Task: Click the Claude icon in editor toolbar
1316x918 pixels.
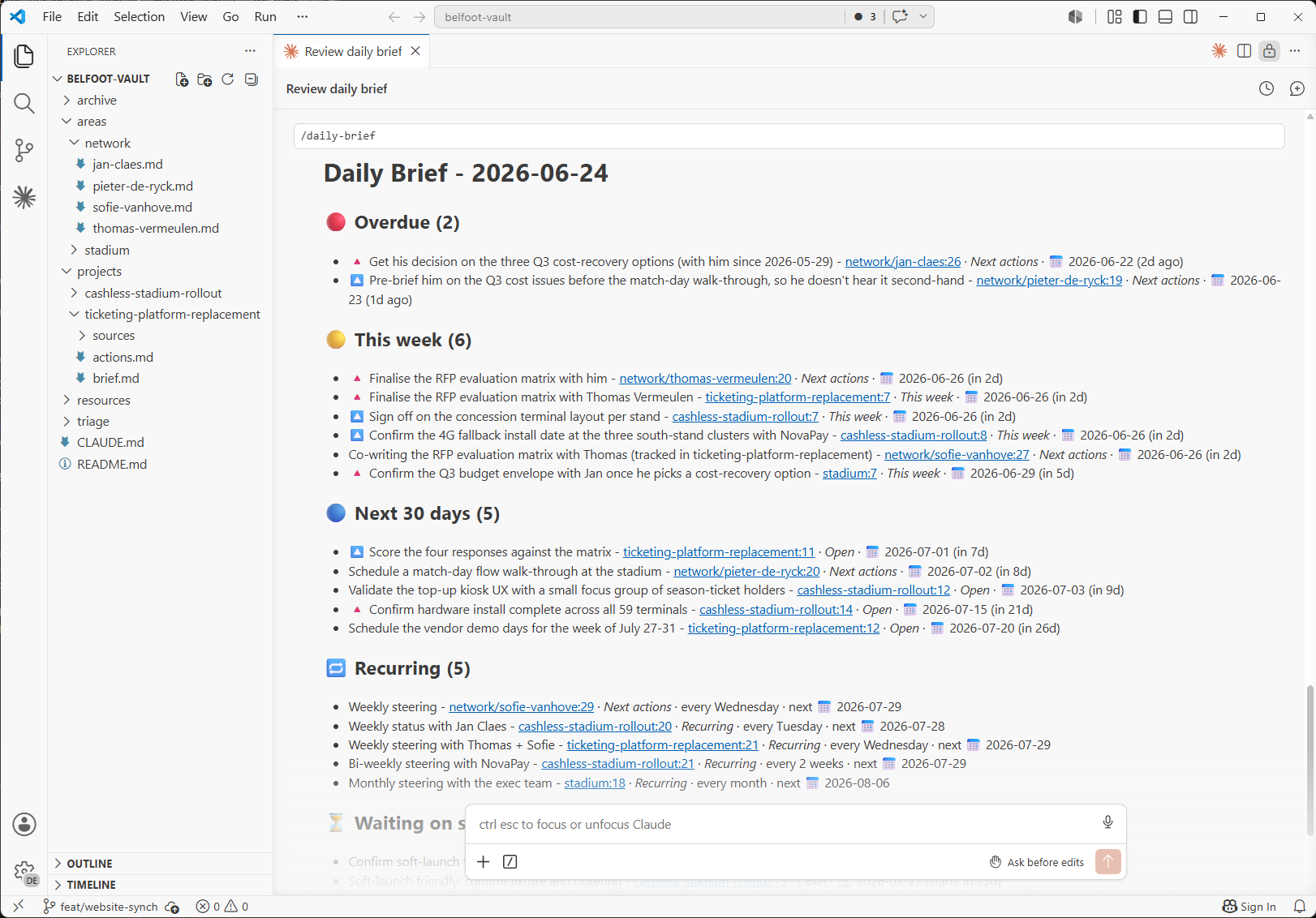Action: (1219, 51)
